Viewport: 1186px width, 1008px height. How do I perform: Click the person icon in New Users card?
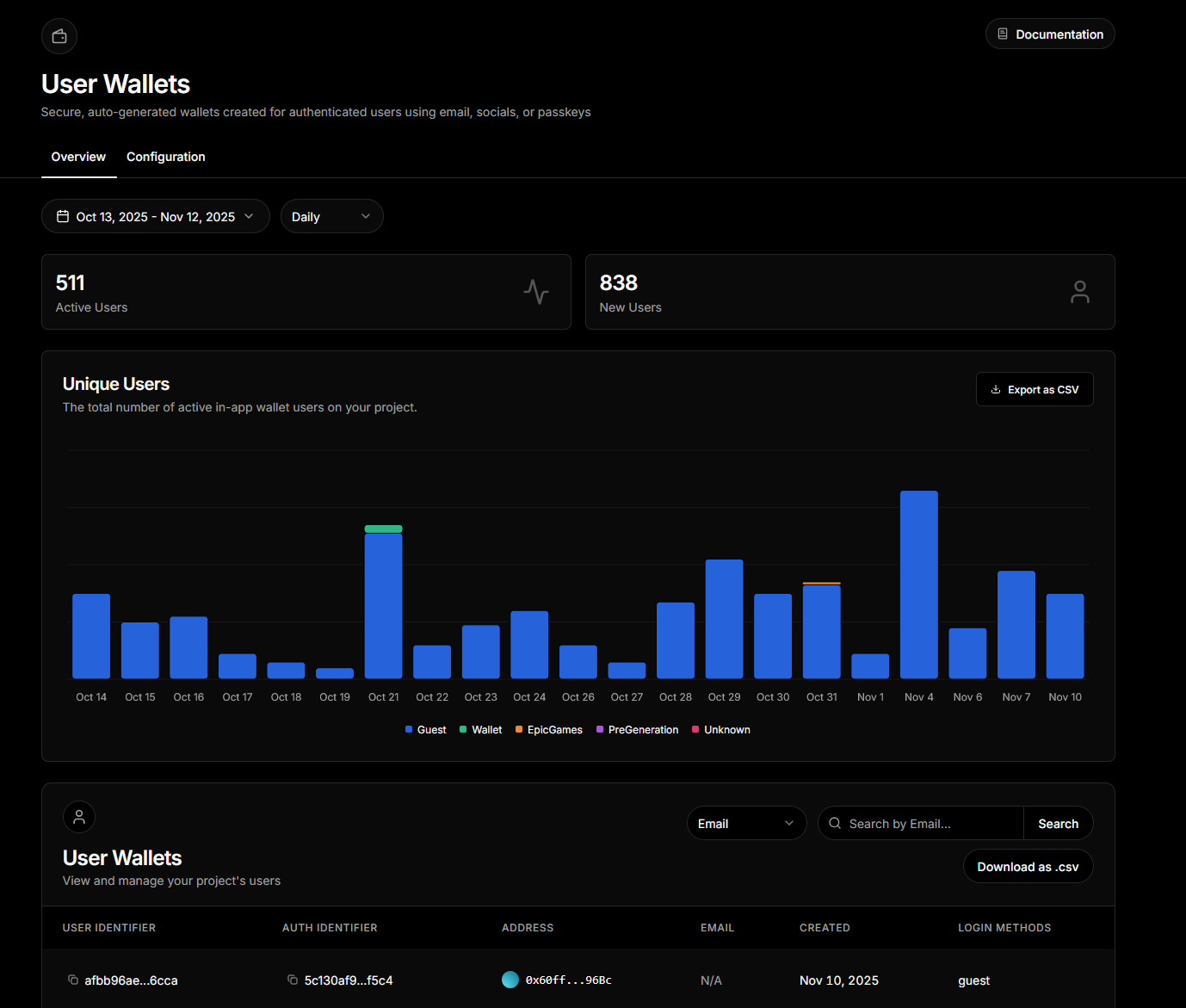[1079, 292]
